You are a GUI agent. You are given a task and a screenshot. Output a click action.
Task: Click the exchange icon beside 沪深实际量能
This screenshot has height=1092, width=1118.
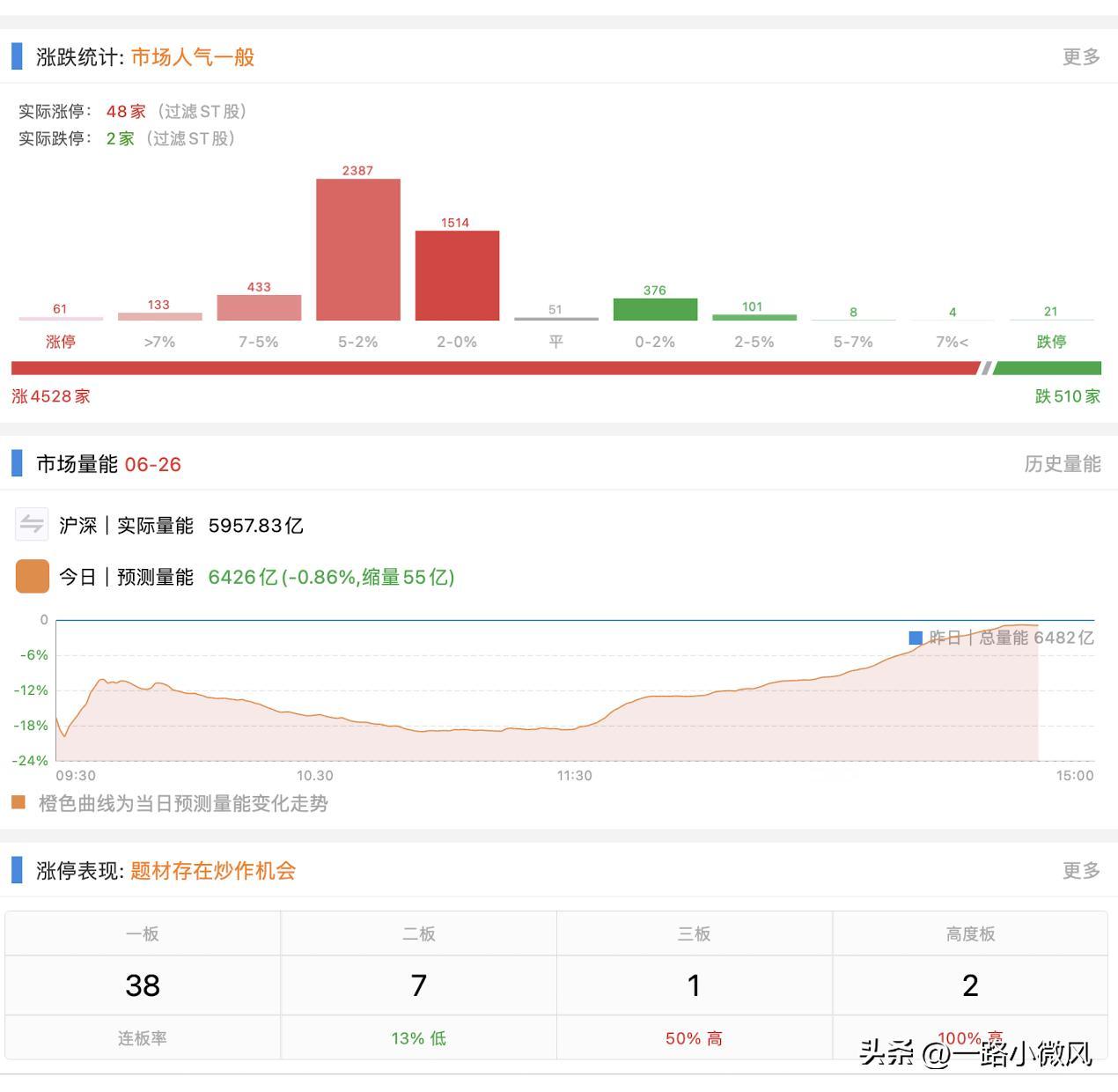coord(31,524)
